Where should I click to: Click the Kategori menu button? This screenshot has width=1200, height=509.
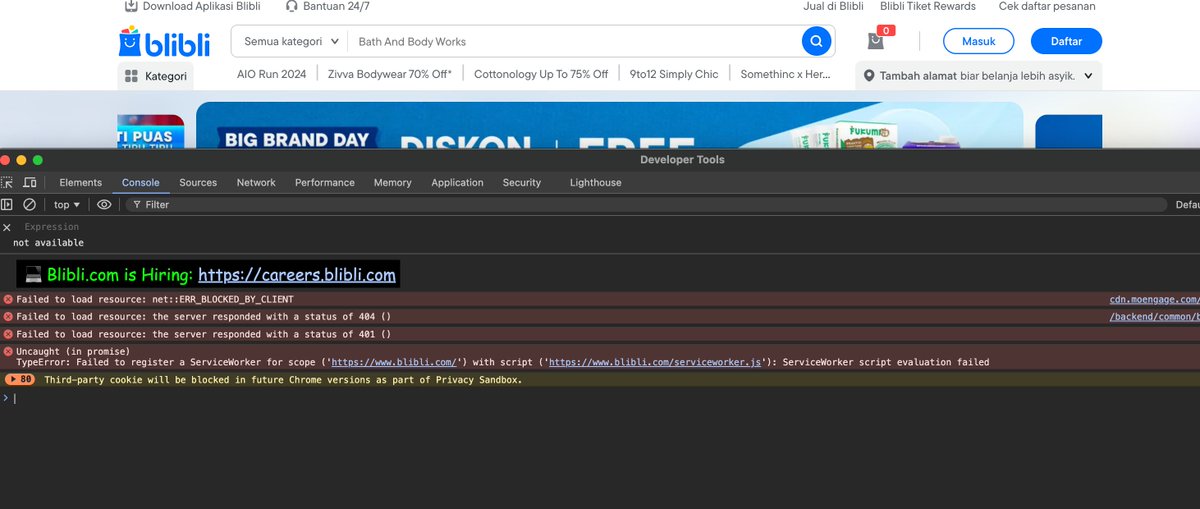coord(155,76)
